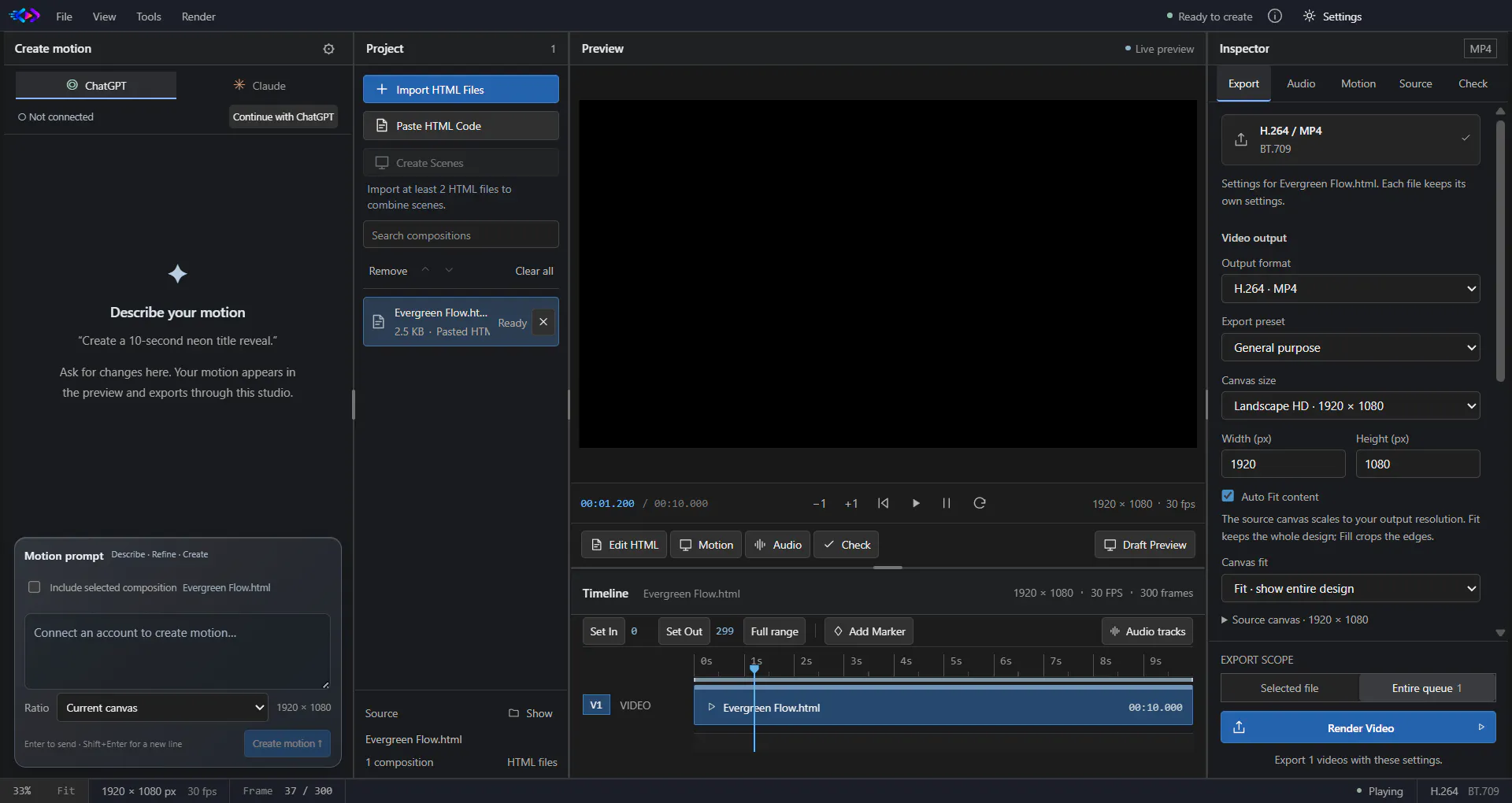Click Paste HTML Code button
Viewport: 1512px width, 803px height.
[x=461, y=126]
